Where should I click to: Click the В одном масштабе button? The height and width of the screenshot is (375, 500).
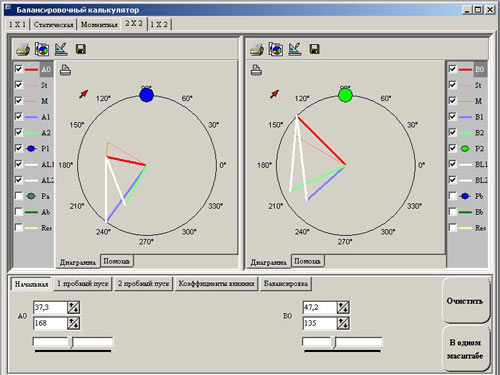tap(465, 349)
